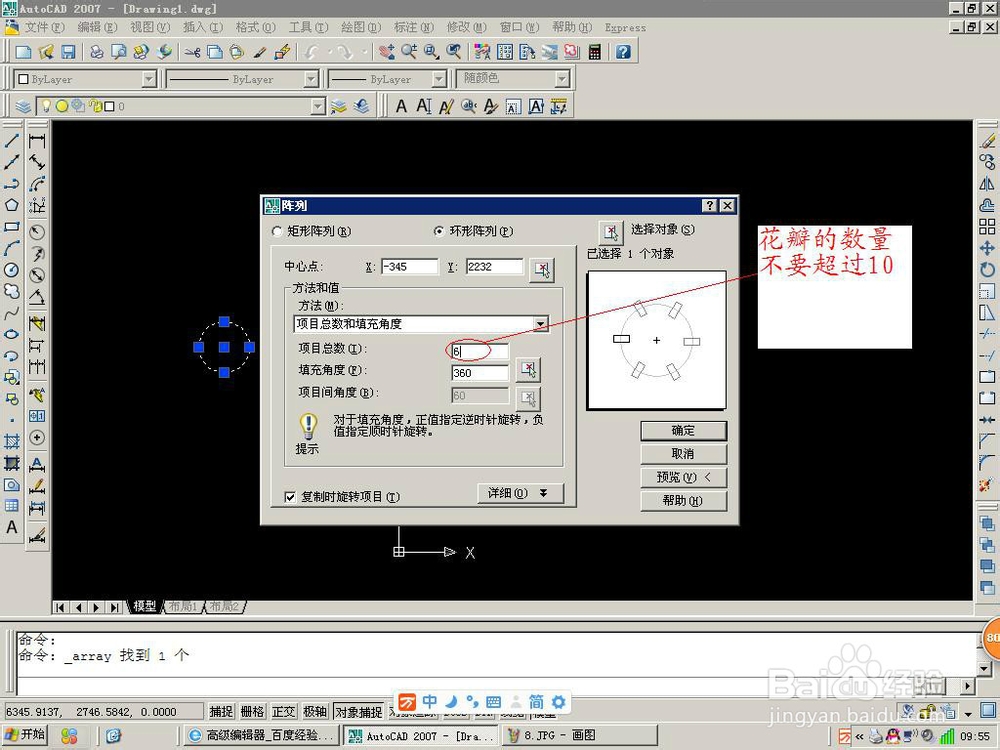Click the Select Objects icon in Array dialog
Screen dimensions: 1000x750
(x=611, y=230)
